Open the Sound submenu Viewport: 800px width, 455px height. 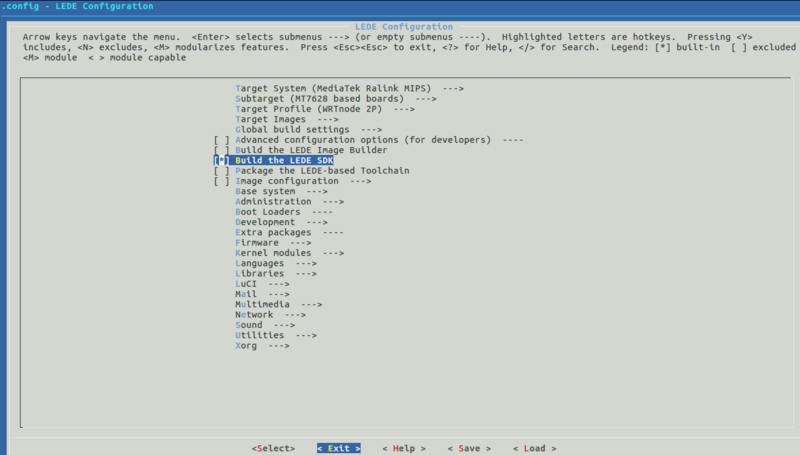(x=265, y=325)
